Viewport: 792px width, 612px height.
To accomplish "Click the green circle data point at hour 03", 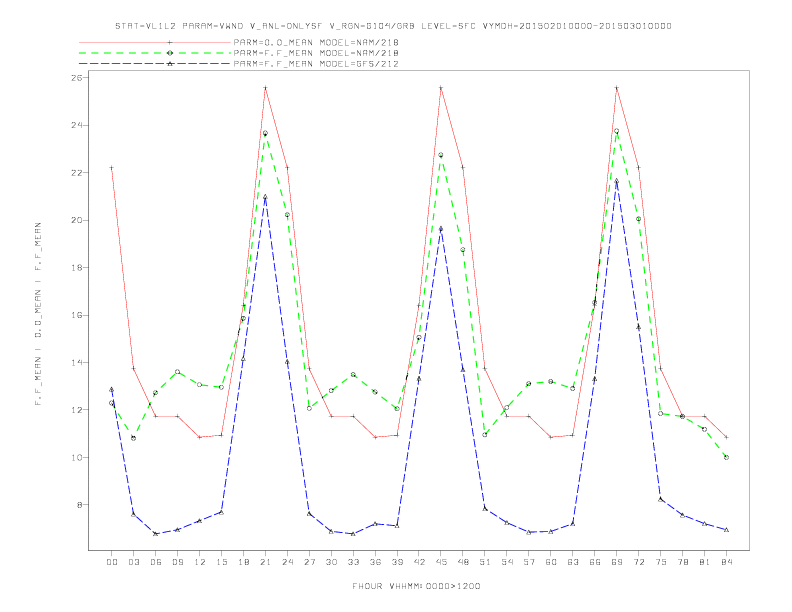I will click(133, 438).
